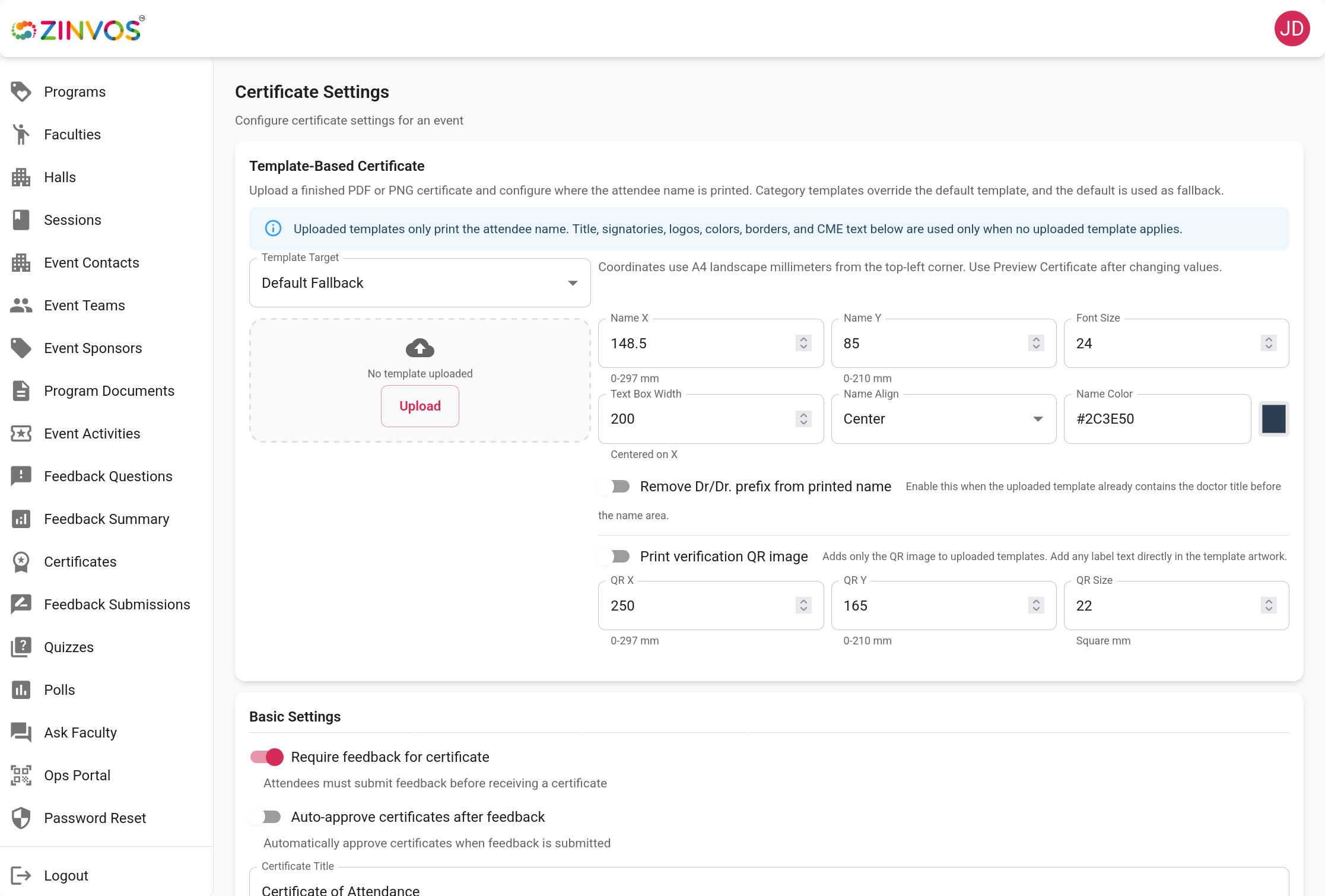Click the Program Documents file icon

[x=21, y=391]
